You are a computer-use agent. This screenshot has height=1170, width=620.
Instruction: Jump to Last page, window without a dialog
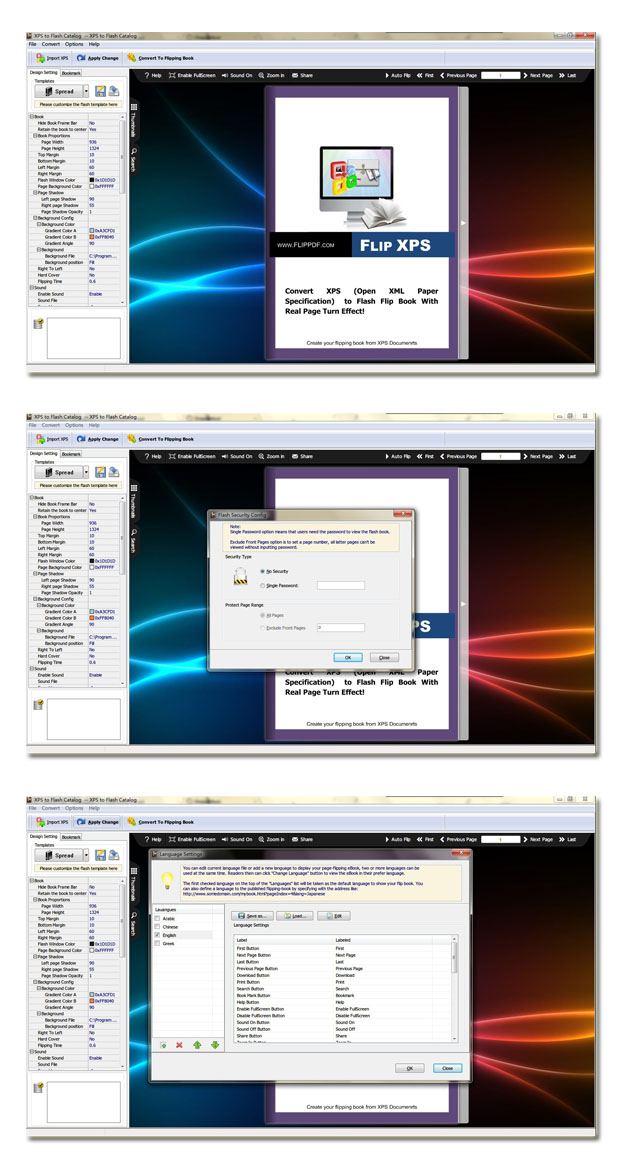pos(568,75)
